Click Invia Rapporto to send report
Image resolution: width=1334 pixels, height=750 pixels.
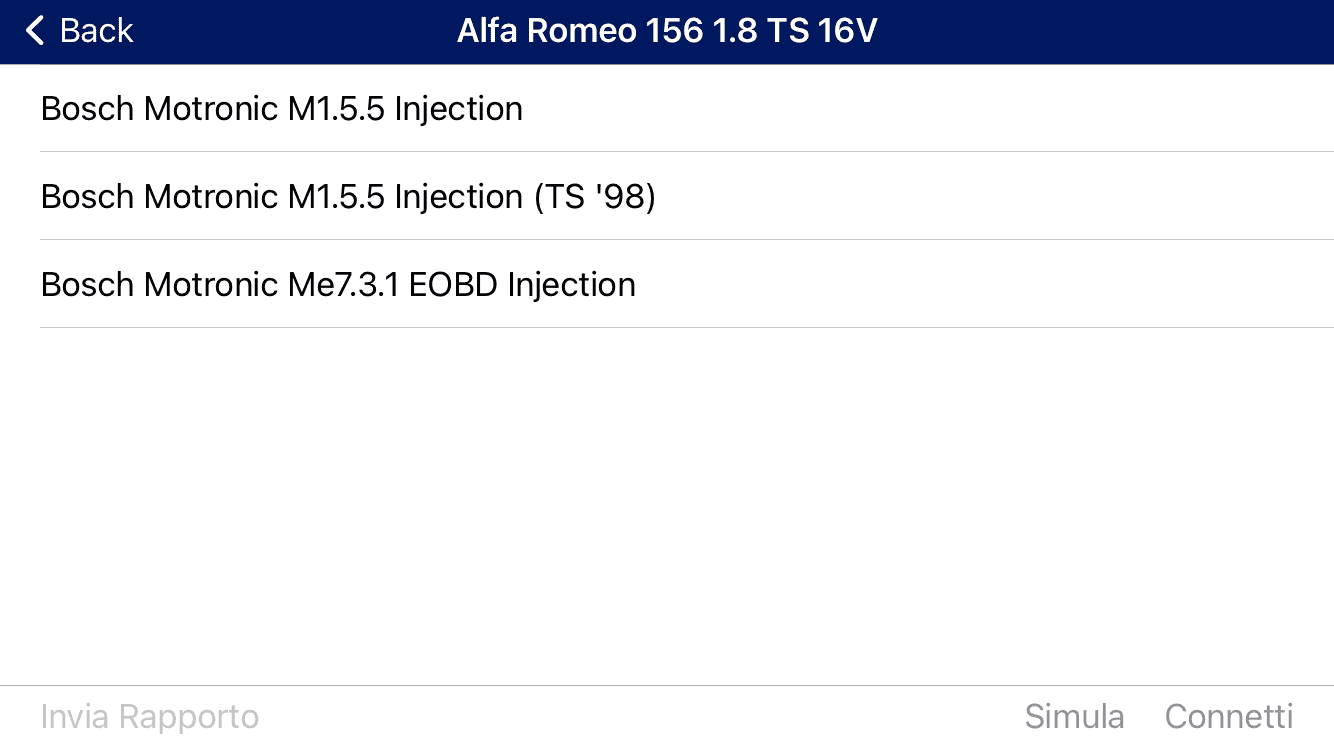coord(150,716)
